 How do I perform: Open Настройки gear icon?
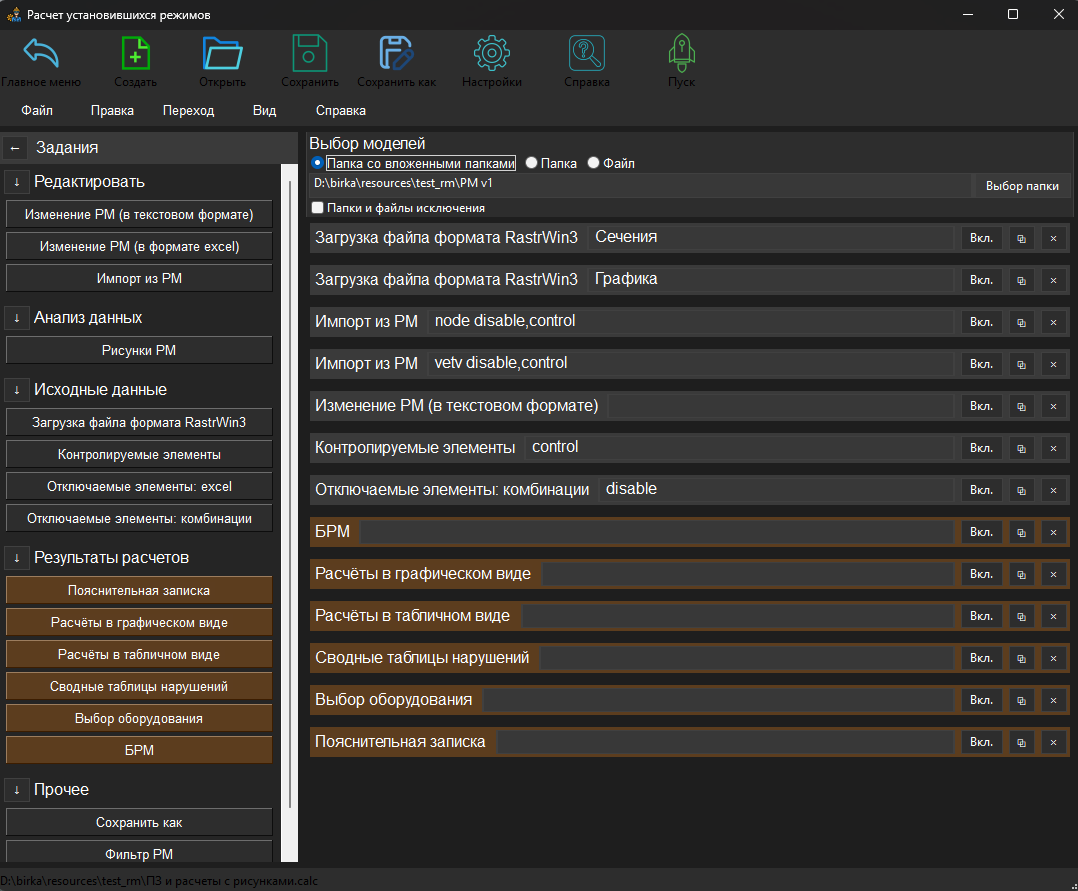coord(491,53)
